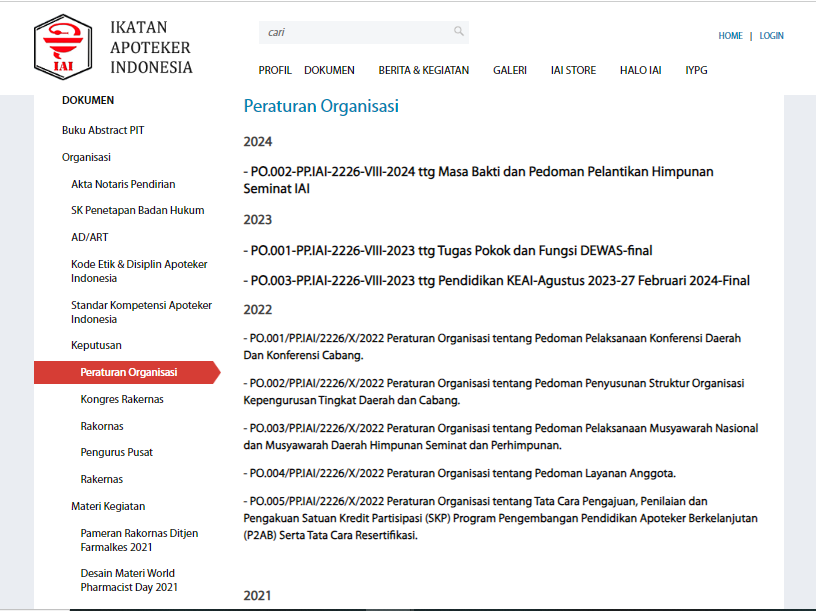Image resolution: width=816 pixels, height=611 pixels.
Task: Open PO.002/PP.IAI/2226/X/2022 Struktur Organisasi document
Action: [x=494, y=392]
